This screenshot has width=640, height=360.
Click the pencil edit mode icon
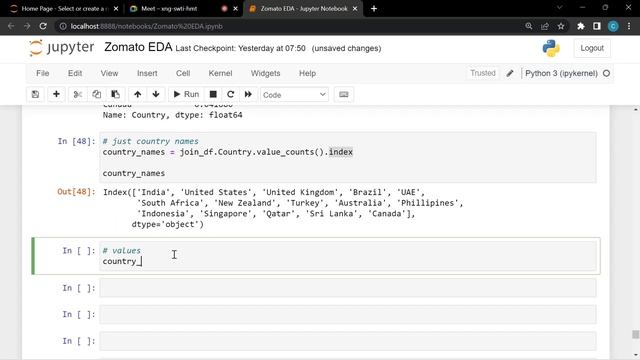pos(510,73)
